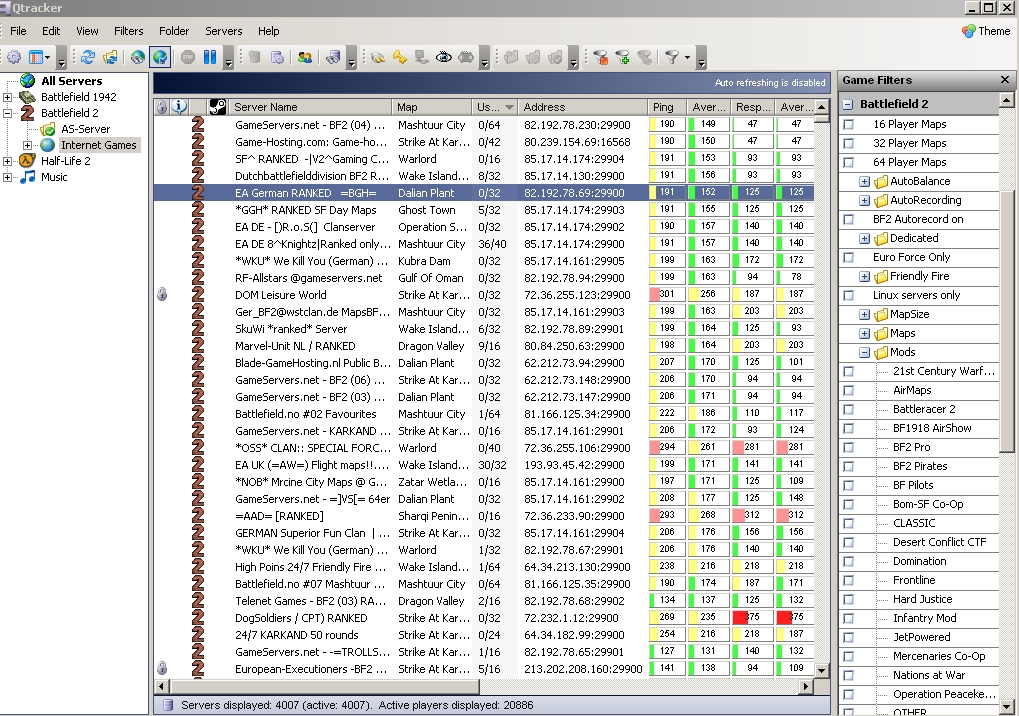Open the Filters menu
The width and height of the screenshot is (1019, 716).
(129, 31)
